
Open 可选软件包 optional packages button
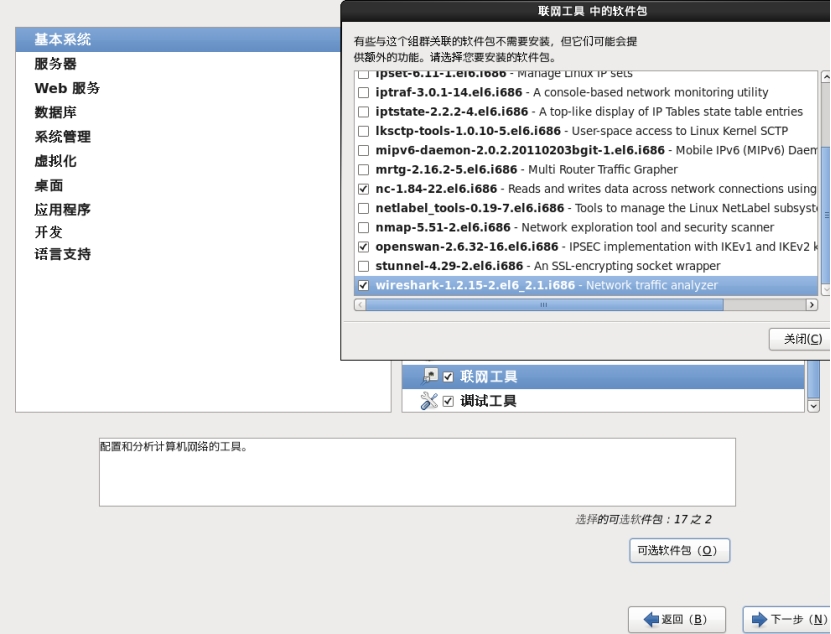pos(679,551)
